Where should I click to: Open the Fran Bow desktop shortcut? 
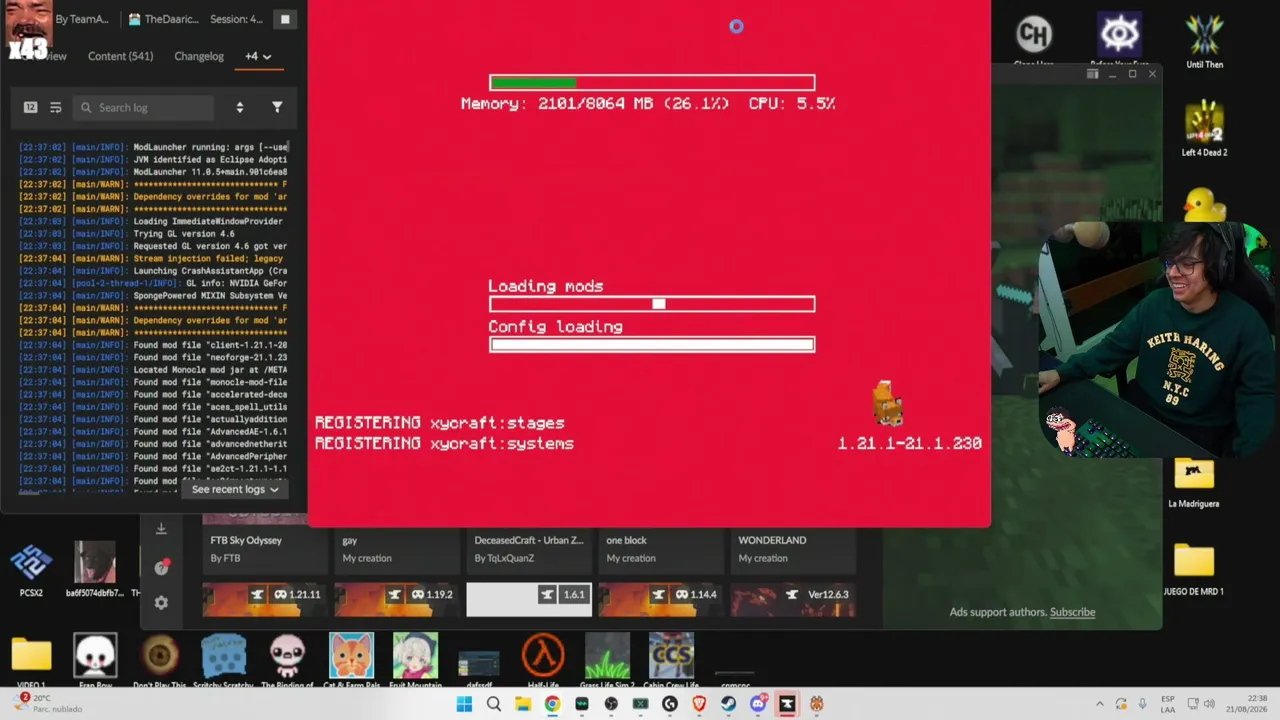95,660
